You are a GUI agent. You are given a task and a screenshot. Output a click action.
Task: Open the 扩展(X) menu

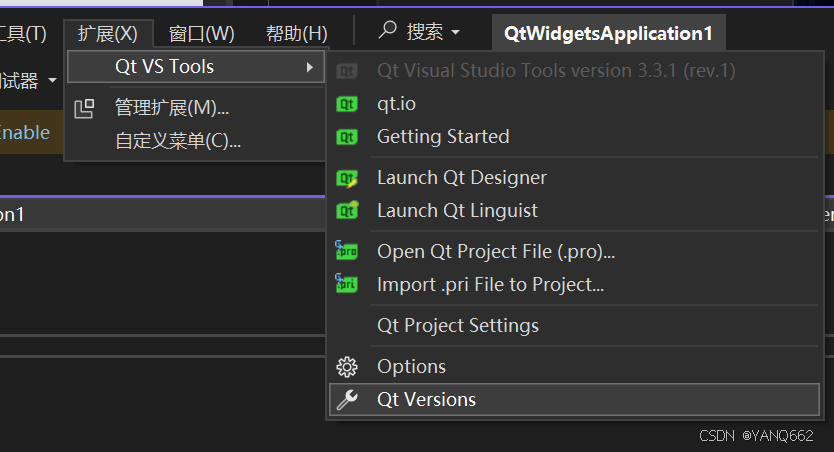[x=108, y=34]
